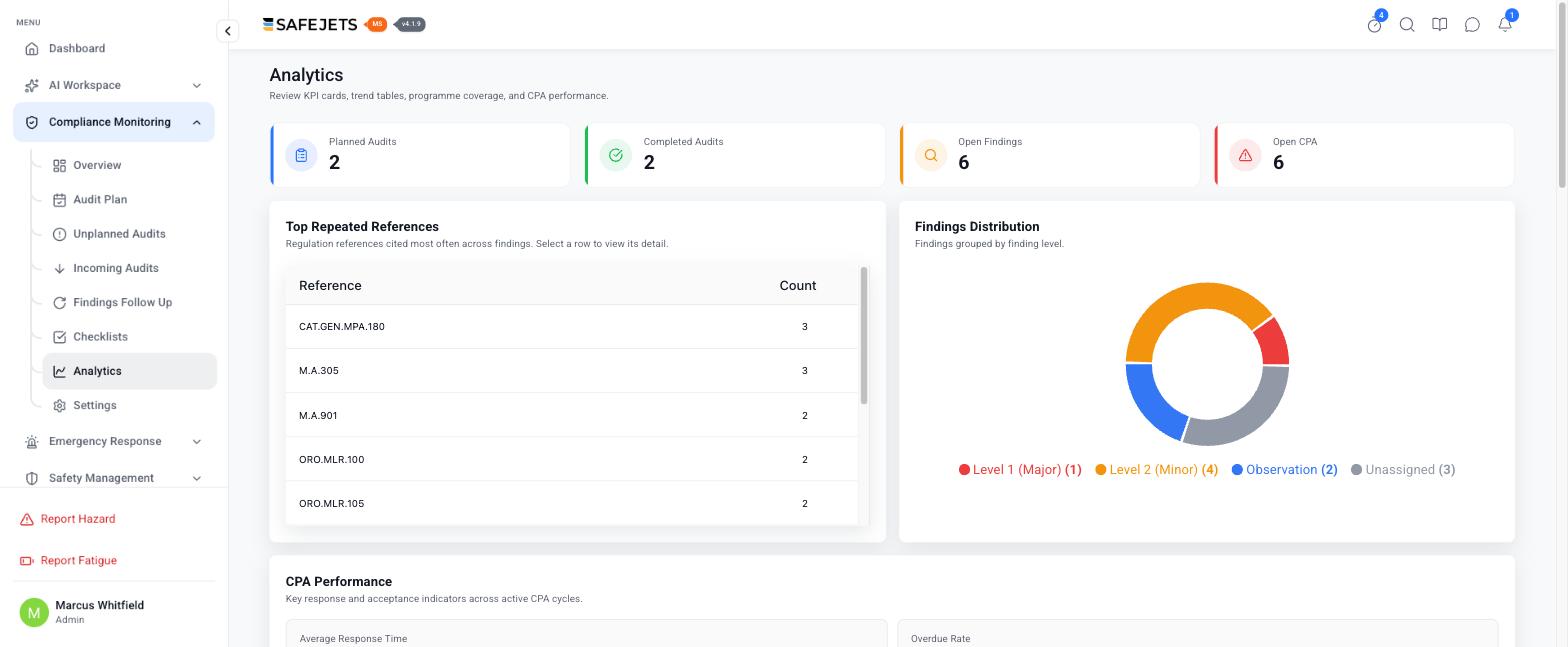
Task: Expand the Safety Management chevron
Action: 196,478
